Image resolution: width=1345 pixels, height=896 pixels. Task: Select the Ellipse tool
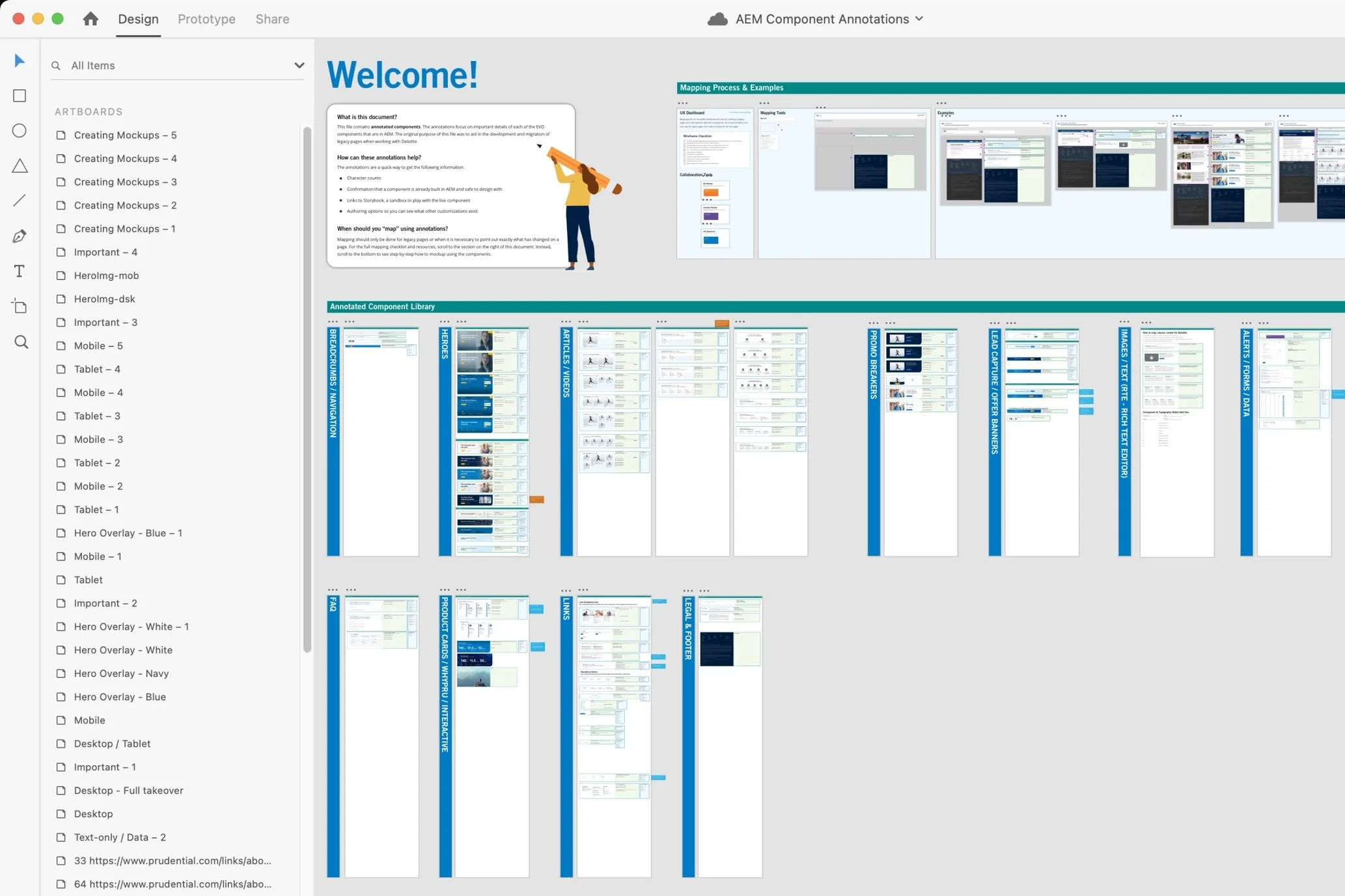[x=20, y=131]
